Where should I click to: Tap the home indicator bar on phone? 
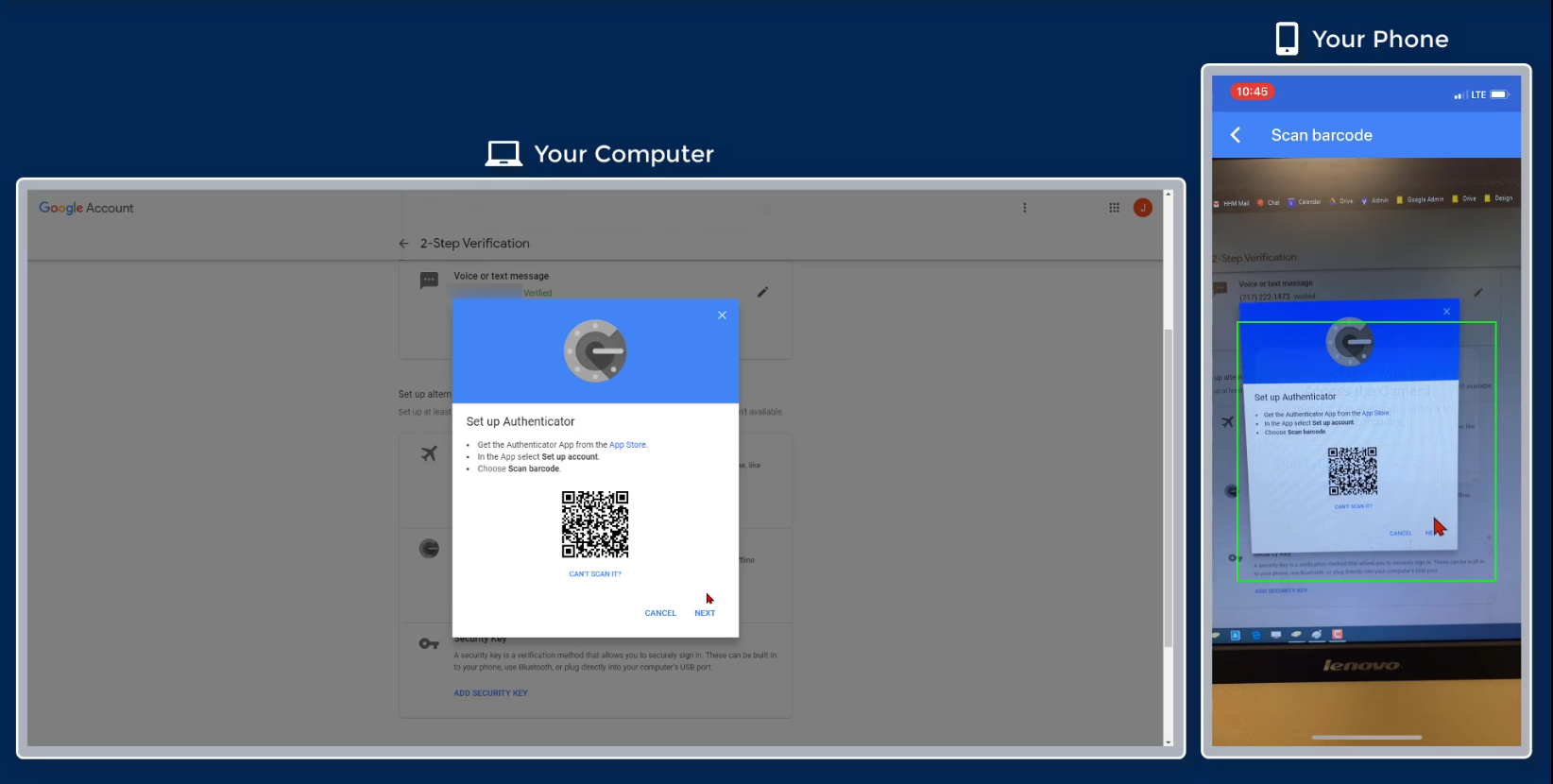(1366, 737)
